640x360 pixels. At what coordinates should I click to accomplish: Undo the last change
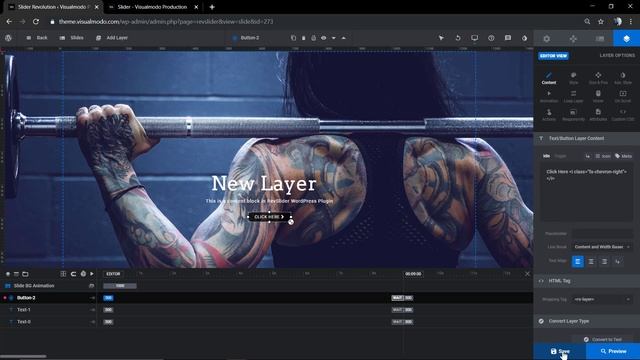click(458, 38)
